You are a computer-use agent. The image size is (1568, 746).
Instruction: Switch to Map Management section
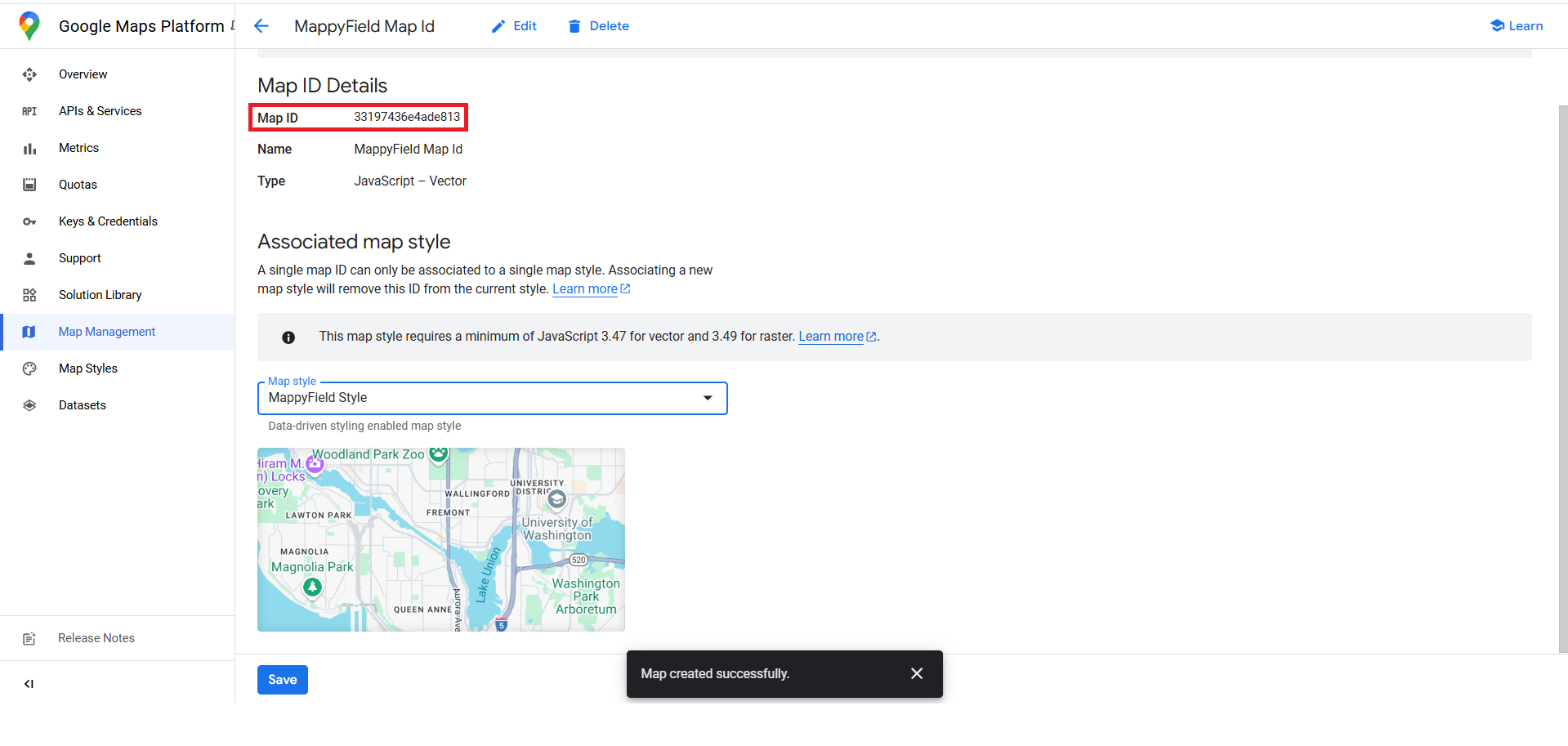point(106,332)
